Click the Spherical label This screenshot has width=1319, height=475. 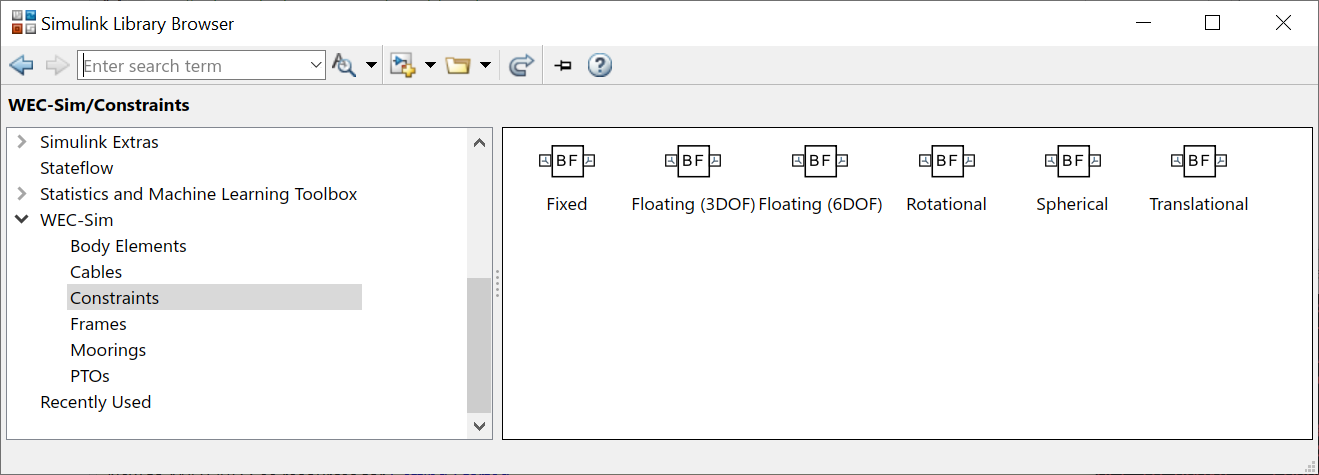click(x=1072, y=204)
